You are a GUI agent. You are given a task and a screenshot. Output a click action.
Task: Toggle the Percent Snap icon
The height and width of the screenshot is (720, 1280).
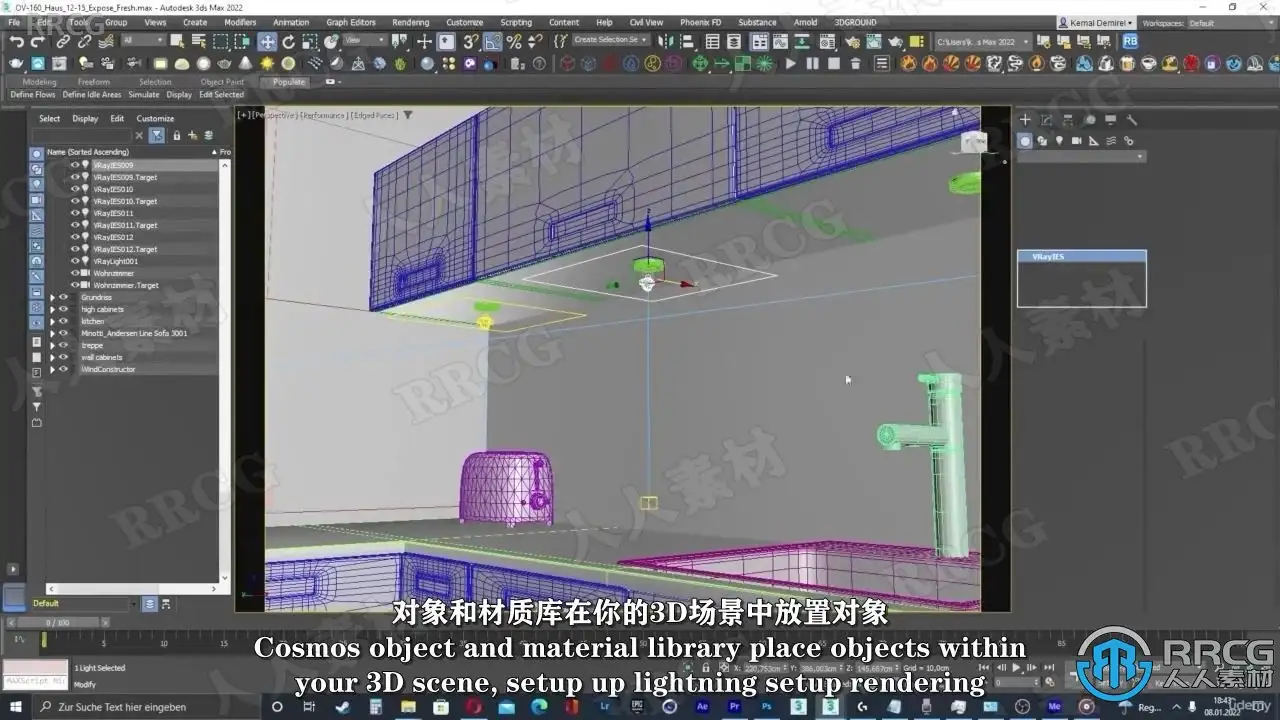514,42
